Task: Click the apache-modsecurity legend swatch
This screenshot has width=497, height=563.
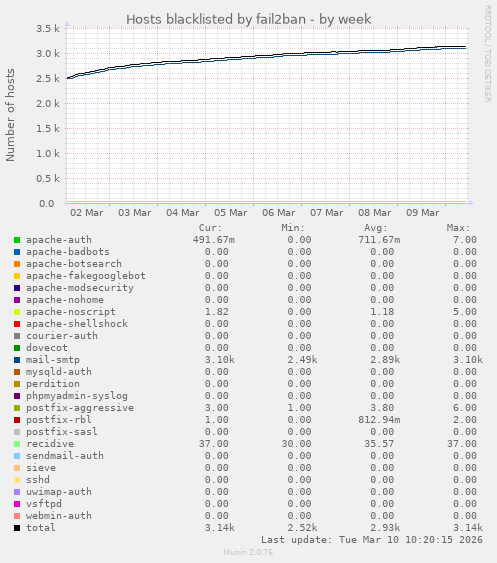Action: (17, 288)
